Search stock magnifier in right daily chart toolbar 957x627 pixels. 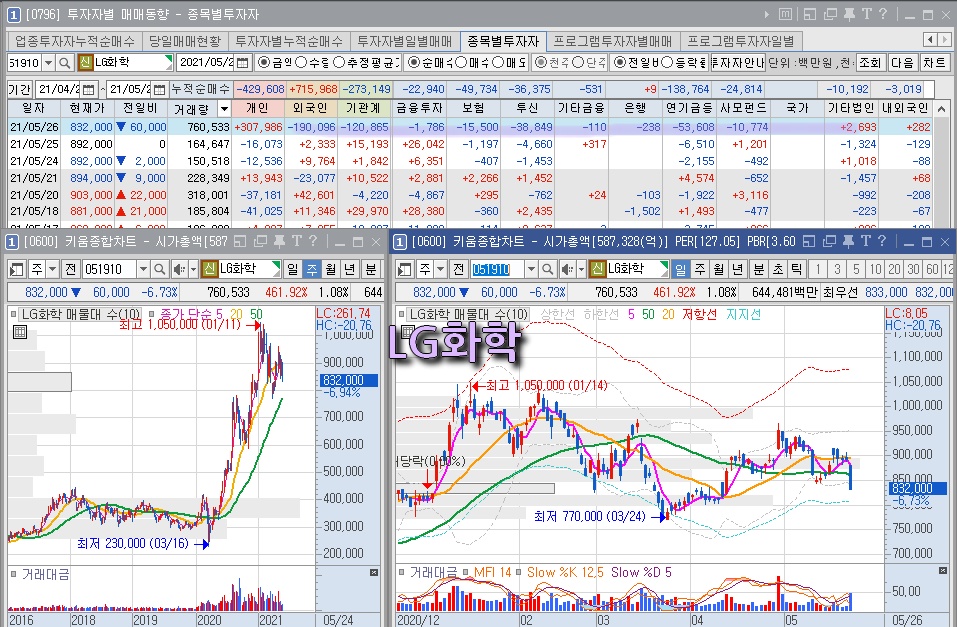point(547,269)
